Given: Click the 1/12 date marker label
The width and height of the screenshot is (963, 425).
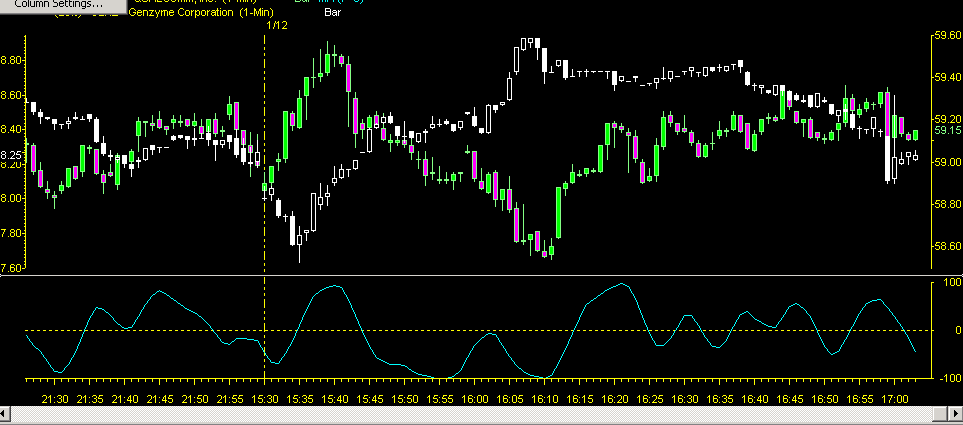Looking at the screenshot, I should point(277,25).
